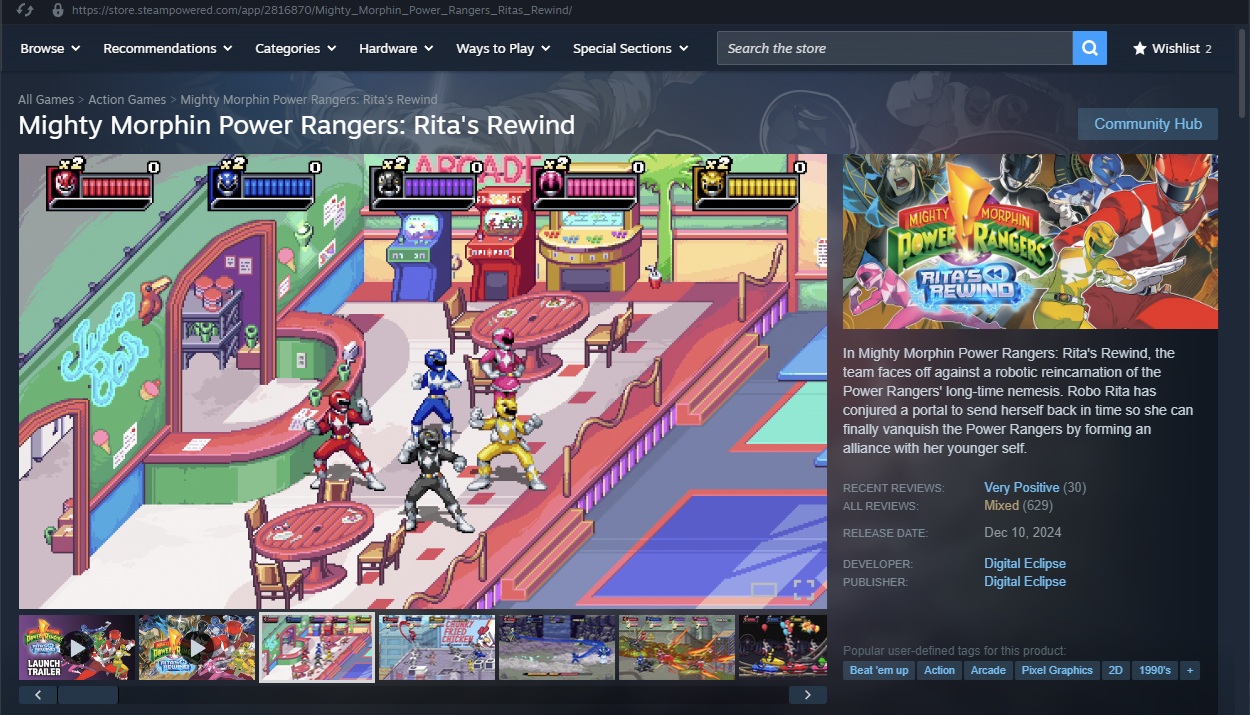Viewport: 1250px width, 715px height.
Task: Click the Dec 10, 2024 release date
Action: (1023, 533)
